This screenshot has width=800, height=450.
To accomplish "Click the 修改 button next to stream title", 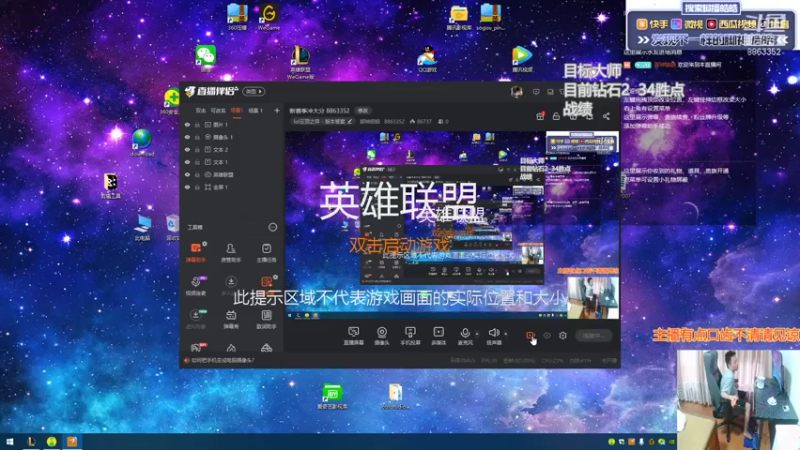I will (363, 110).
